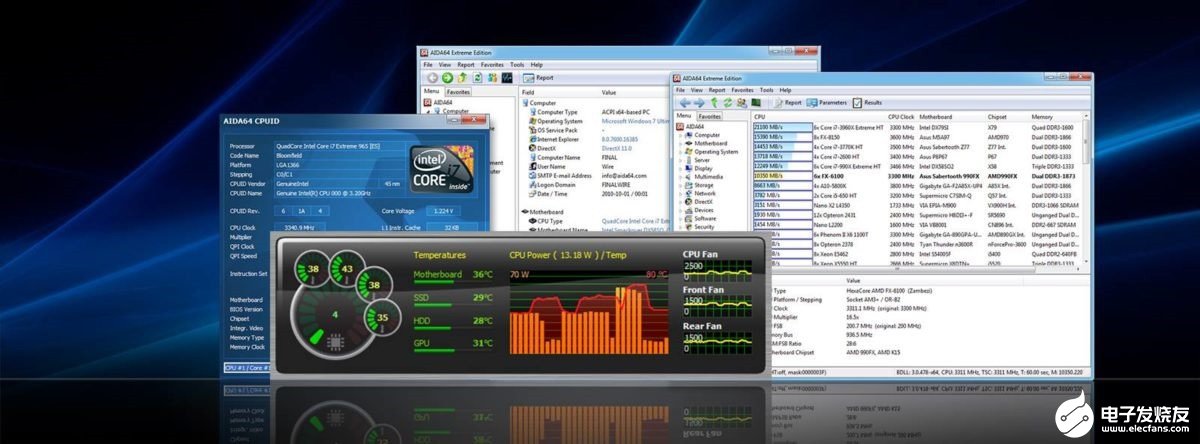Click the green chip icon in benchmark window toolbar
This screenshot has width=1200, height=444.
coord(757,102)
